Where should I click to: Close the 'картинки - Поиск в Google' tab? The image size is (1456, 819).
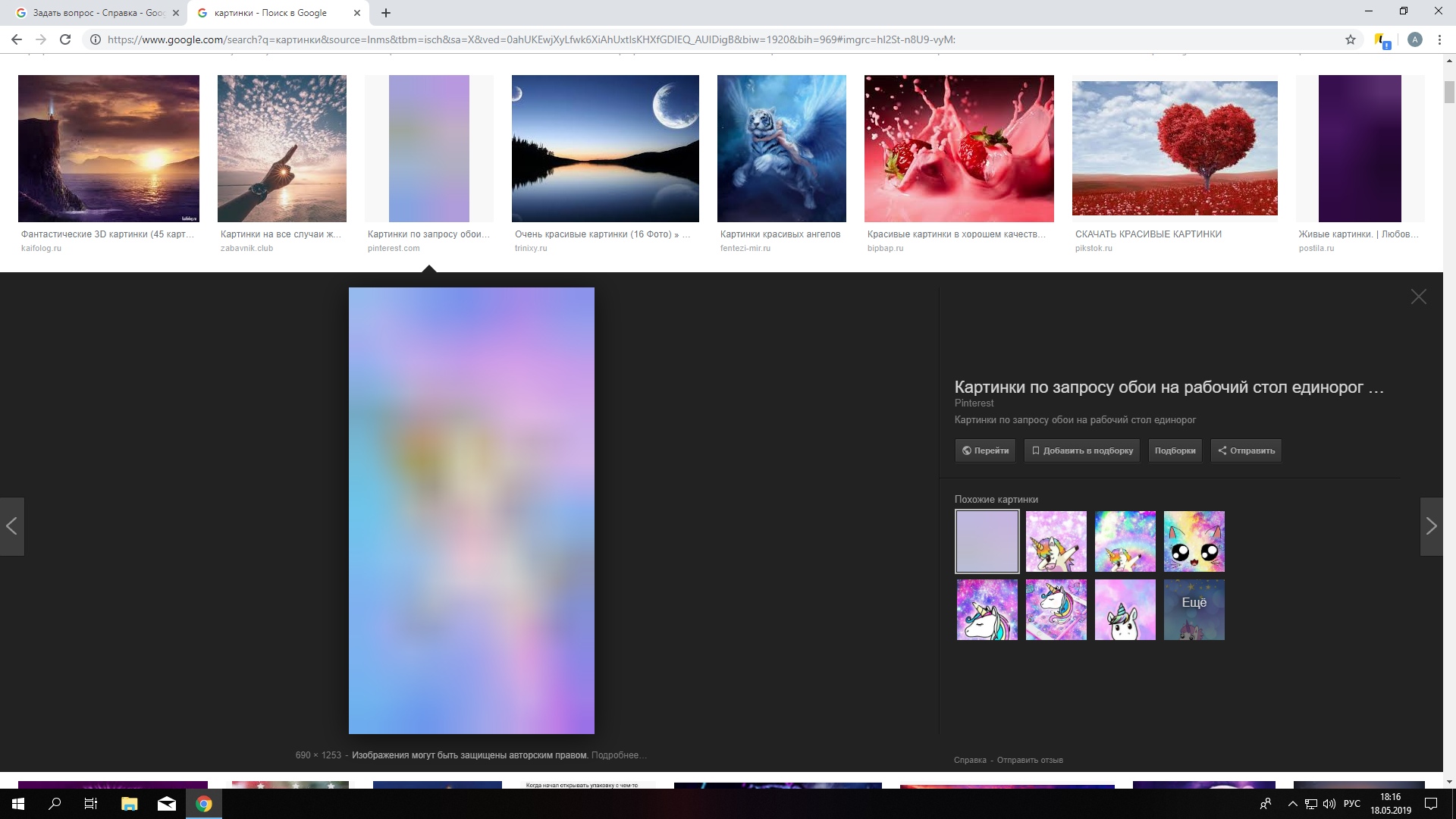[x=357, y=13]
